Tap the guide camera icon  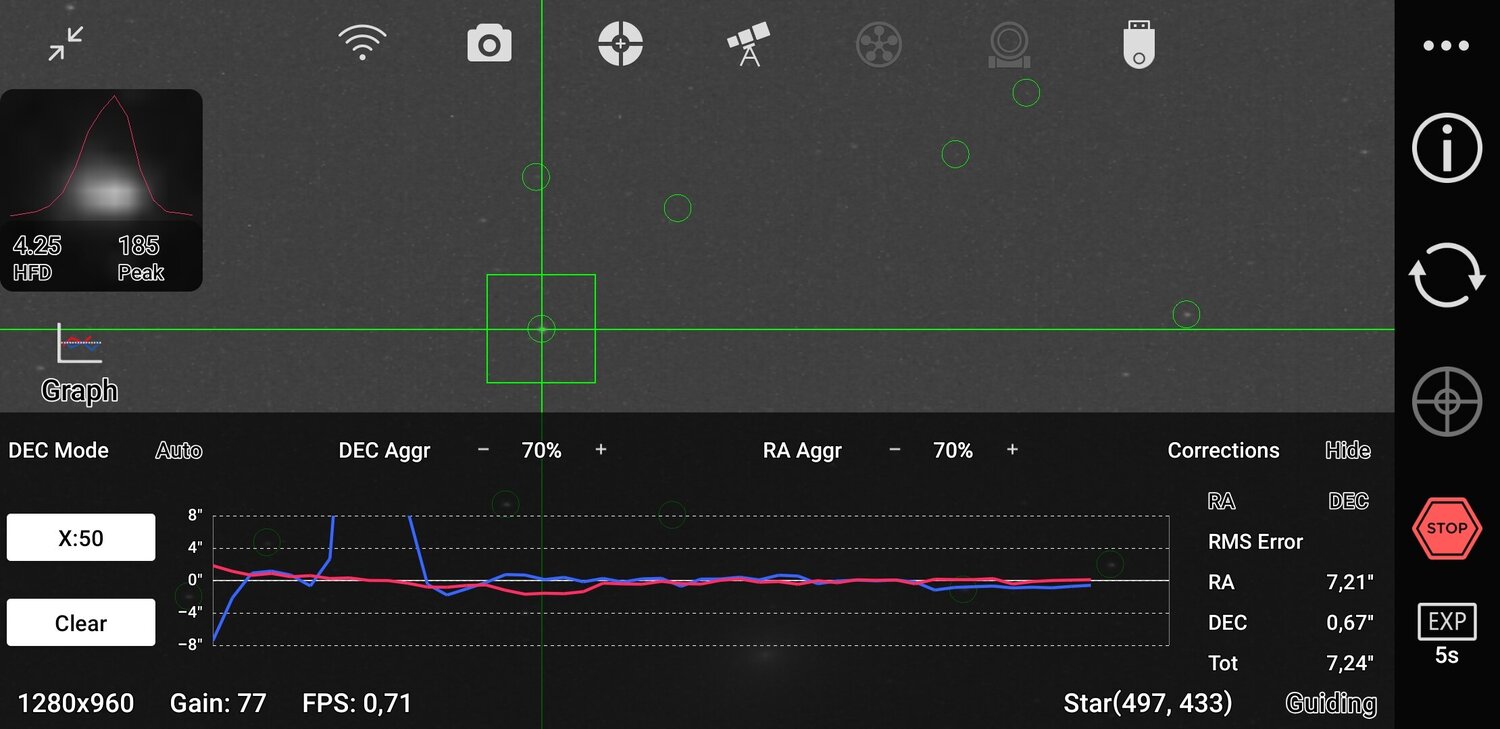[1008, 42]
